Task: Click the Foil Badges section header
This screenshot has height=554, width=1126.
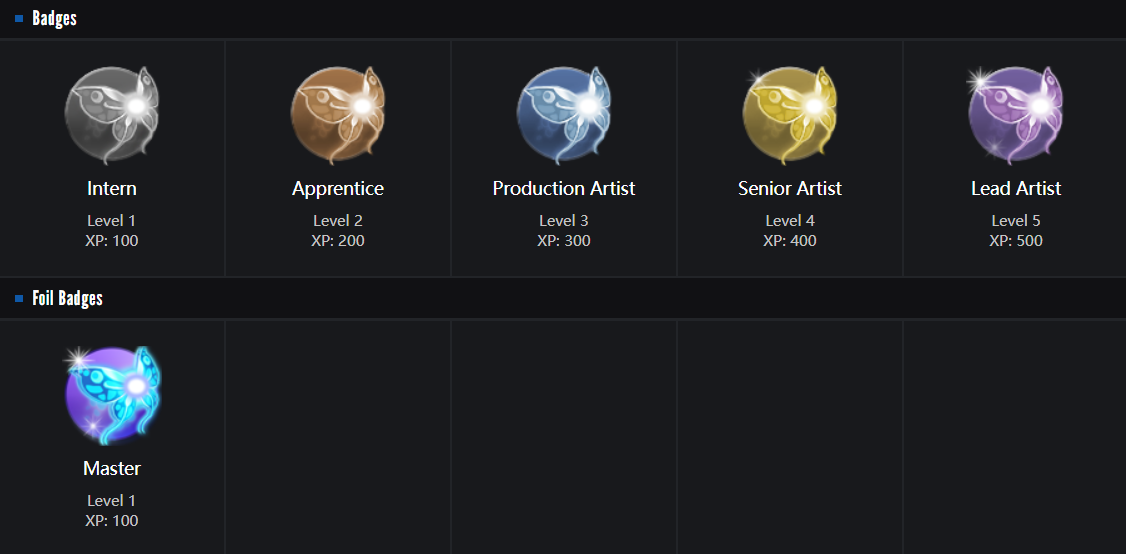Action: (x=67, y=298)
